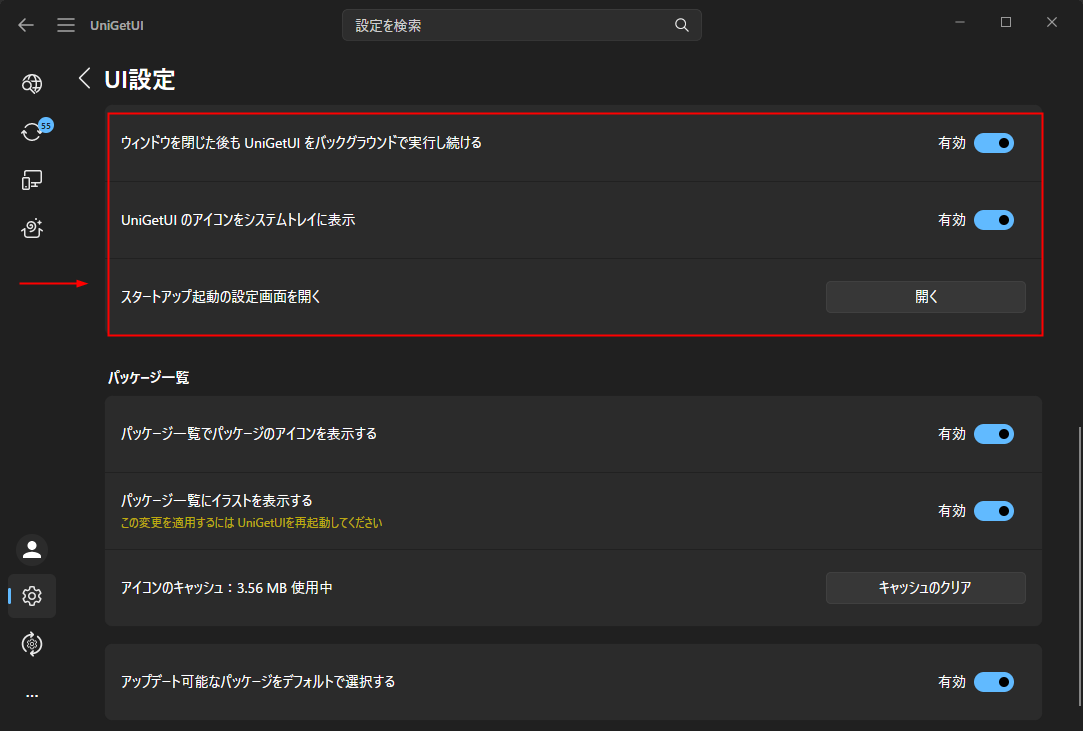Click スタートアップ起動の設定画面を開く label
Viewport: 1083px width, 731px height.
tap(221, 297)
